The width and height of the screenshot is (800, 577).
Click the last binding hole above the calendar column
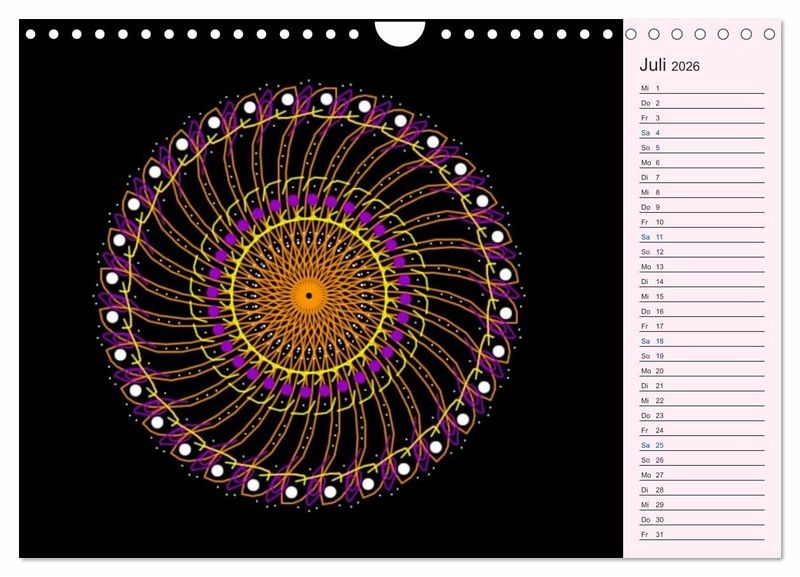point(769,34)
